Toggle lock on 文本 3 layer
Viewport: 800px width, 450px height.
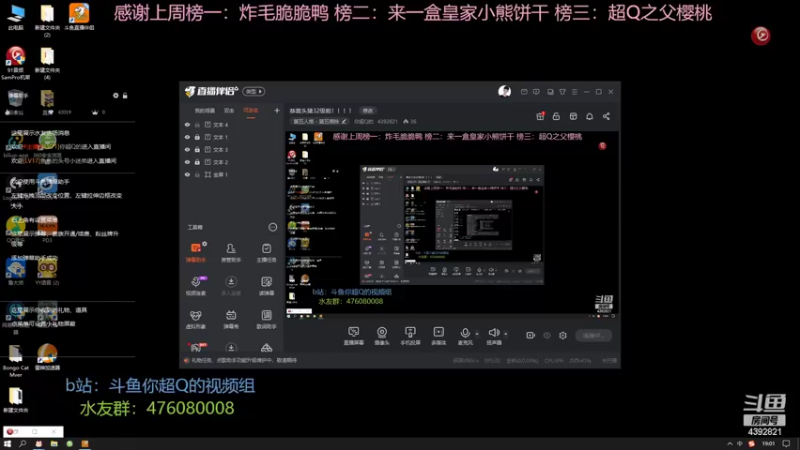[x=197, y=149]
